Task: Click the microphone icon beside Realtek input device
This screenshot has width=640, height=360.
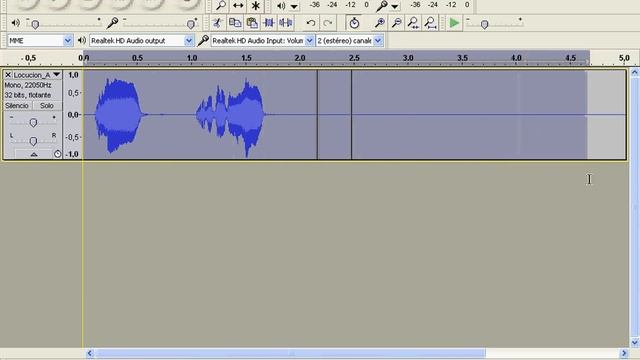Action: click(203, 40)
